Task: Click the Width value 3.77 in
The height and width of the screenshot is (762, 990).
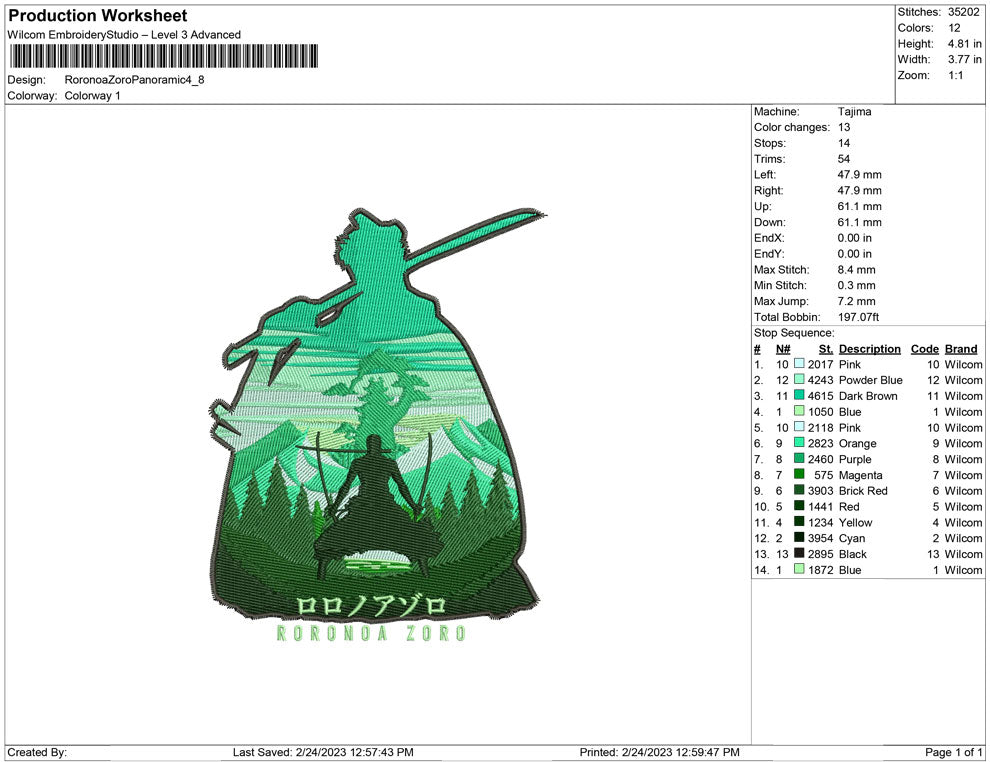Action: click(965, 59)
